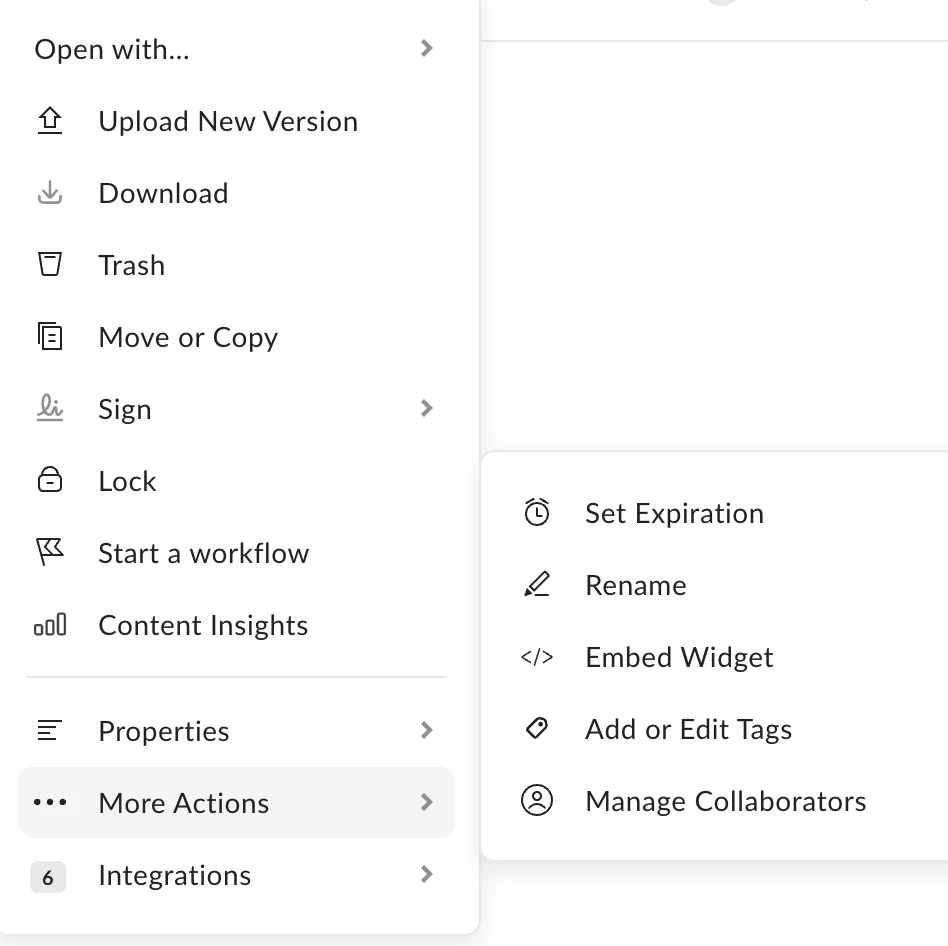
Task: Expand the Sign submenu chevron
Action: [427, 408]
